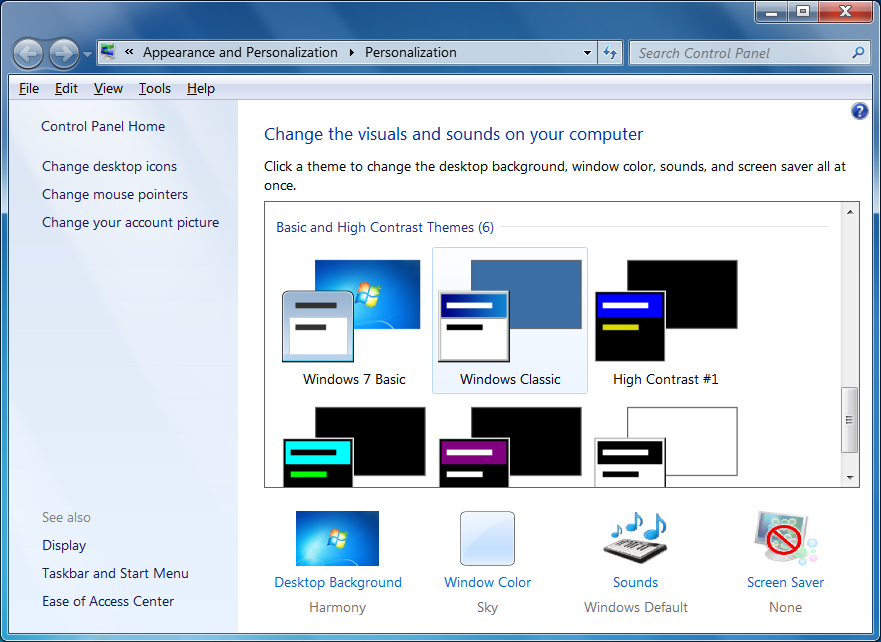Click the Control Panel icon in address bar
The image size is (881, 642).
(x=108, y=52)
